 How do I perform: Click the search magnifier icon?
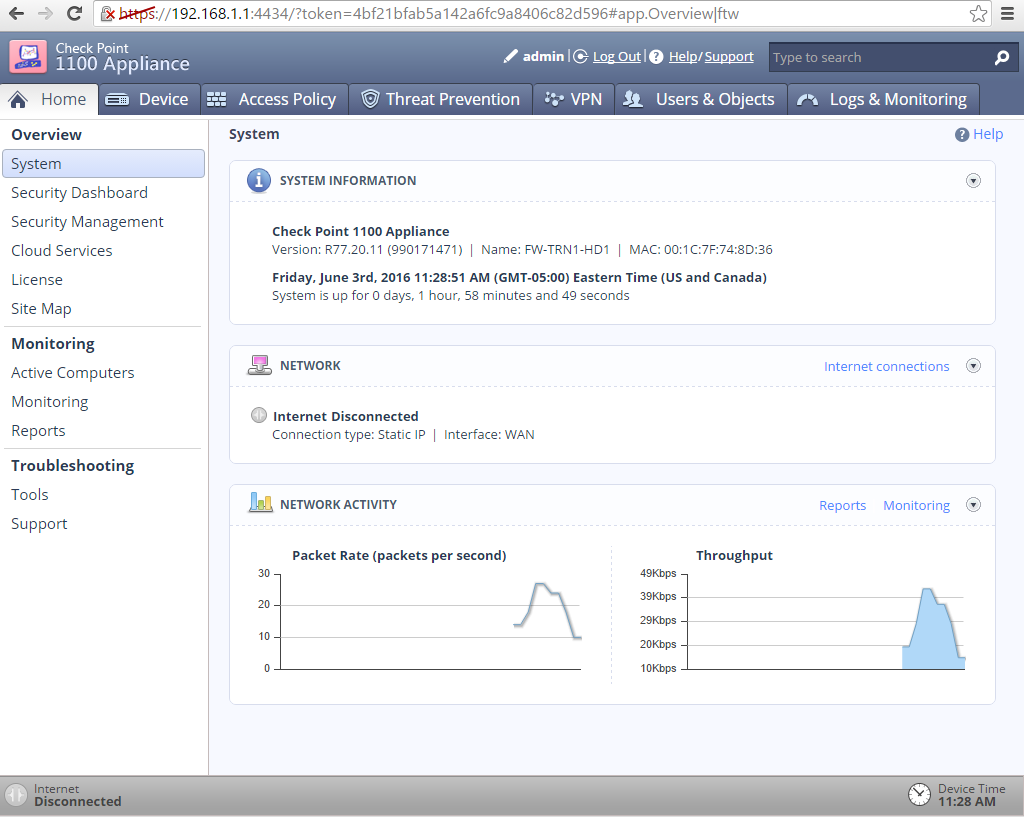[1002, 58]
